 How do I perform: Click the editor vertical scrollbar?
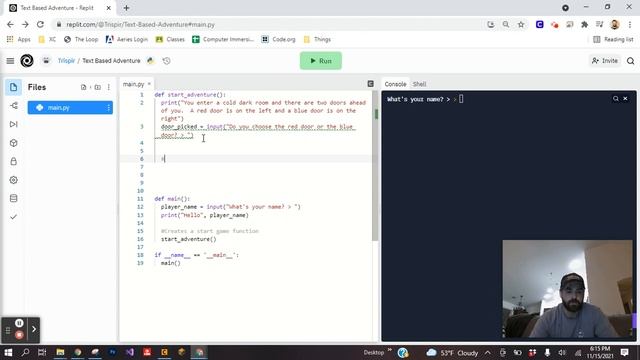(375, 167)
